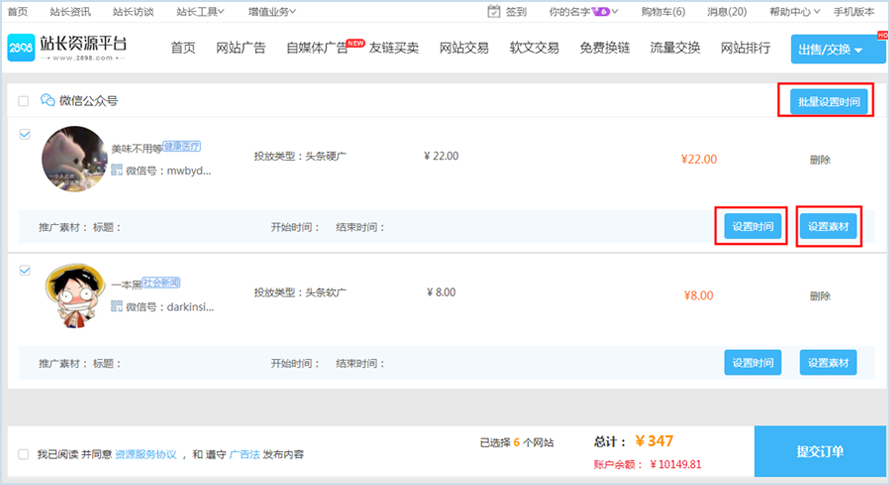Open the 资源服务协议 link
The image size is (890, 485).
pos(146,454)
